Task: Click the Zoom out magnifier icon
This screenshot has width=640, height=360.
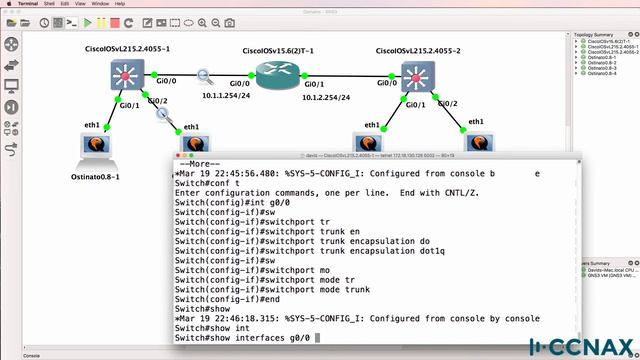Action: pyautogui.click(x=216, y=23)
